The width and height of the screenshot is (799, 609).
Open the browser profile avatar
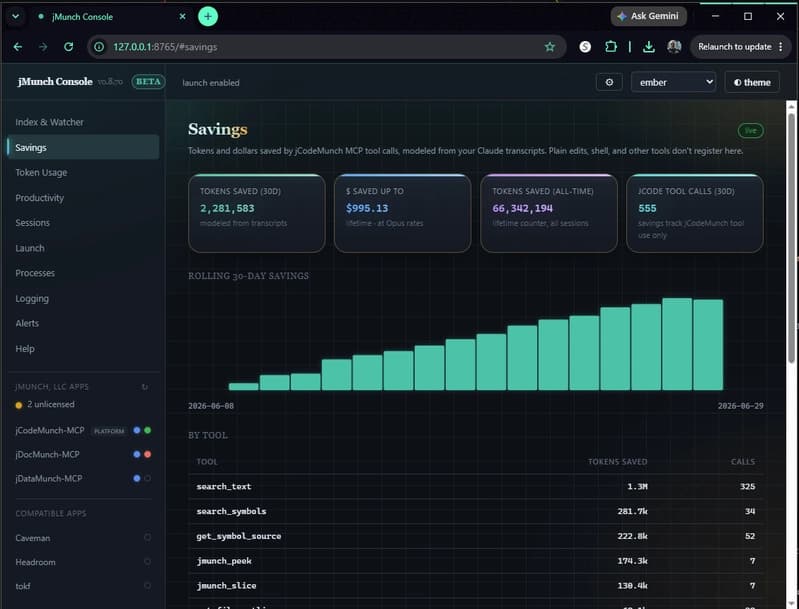click(674, 47)
